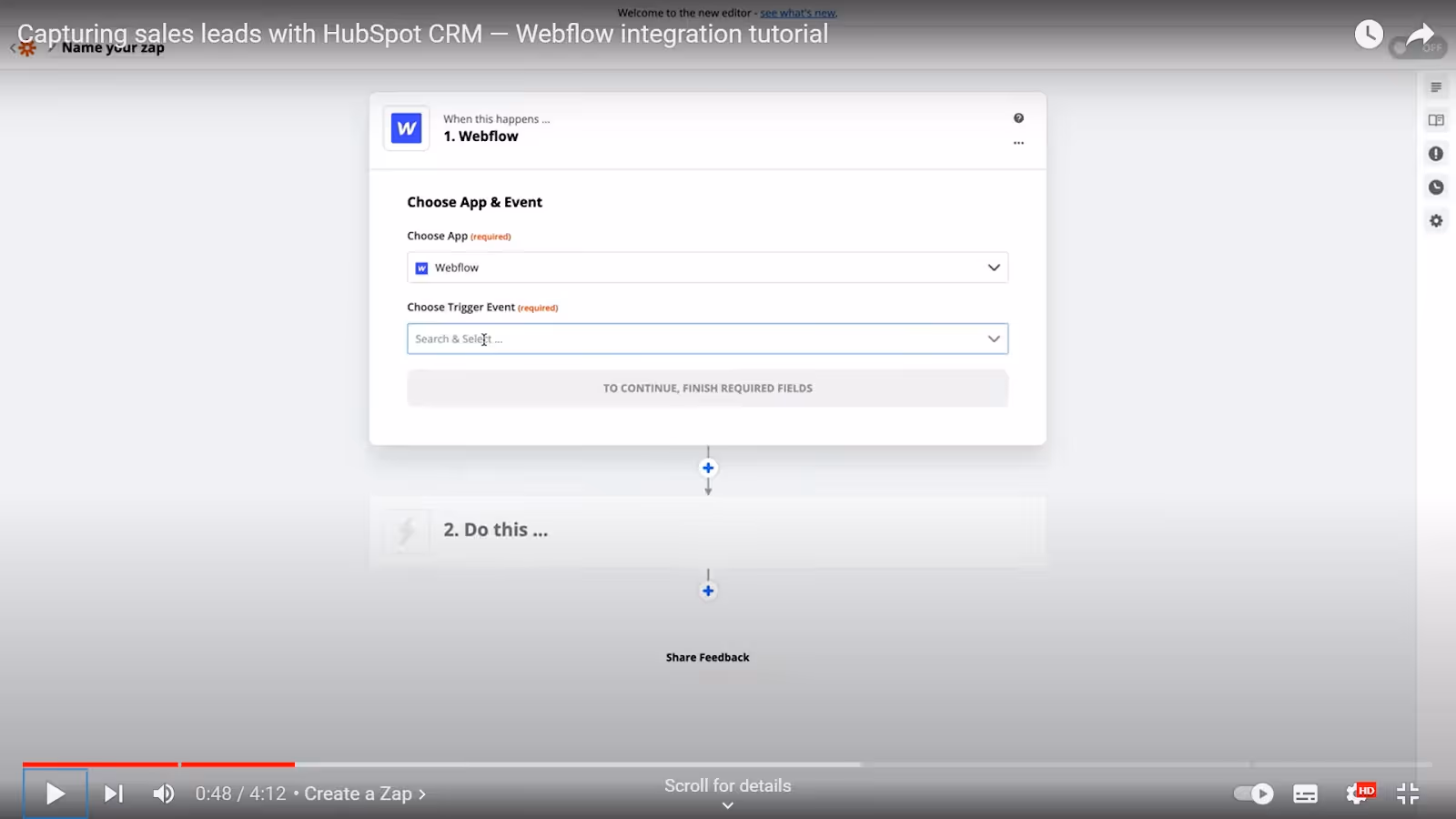Toggle the autoplay switch

1254,794
